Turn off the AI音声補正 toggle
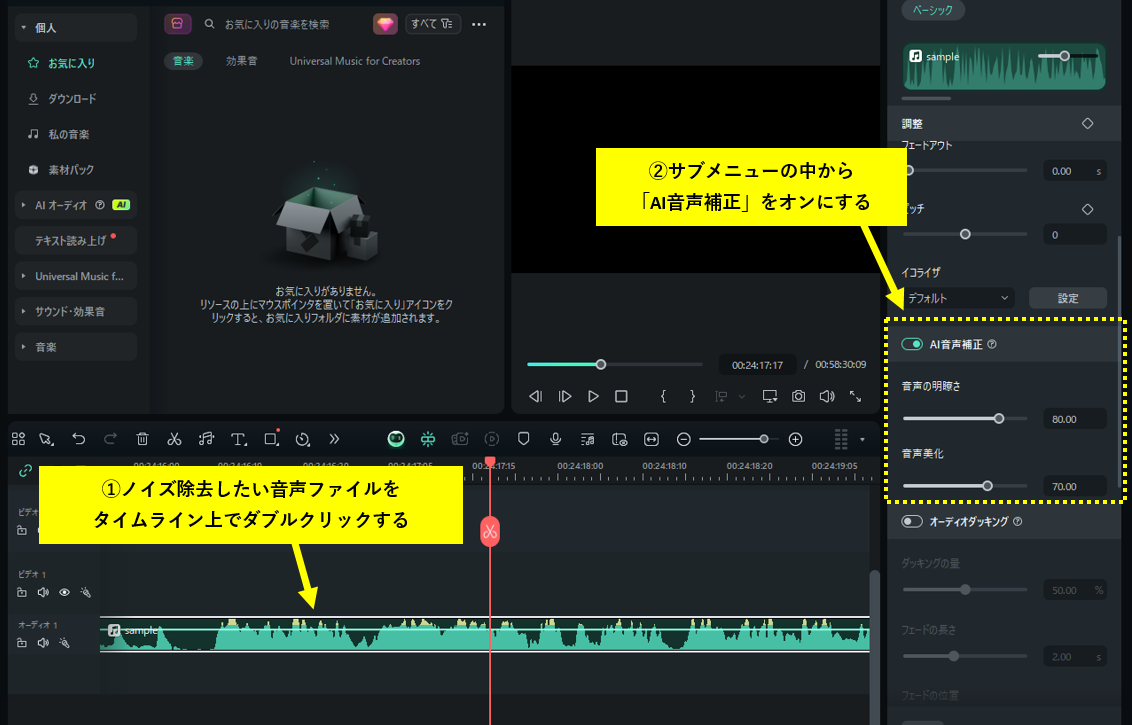This screenshot has width=1132, height=725. point(912,344)
